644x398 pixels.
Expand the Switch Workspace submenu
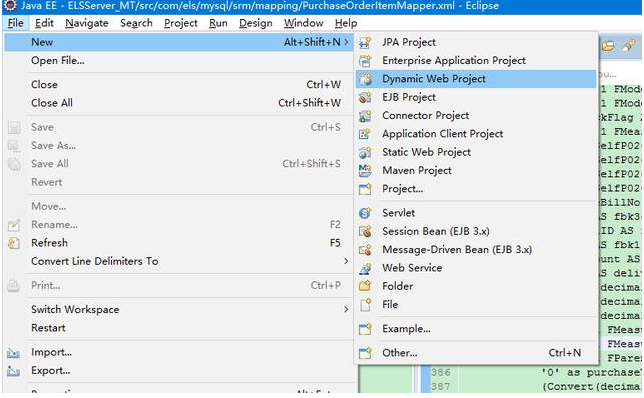(x=346, y=310)
